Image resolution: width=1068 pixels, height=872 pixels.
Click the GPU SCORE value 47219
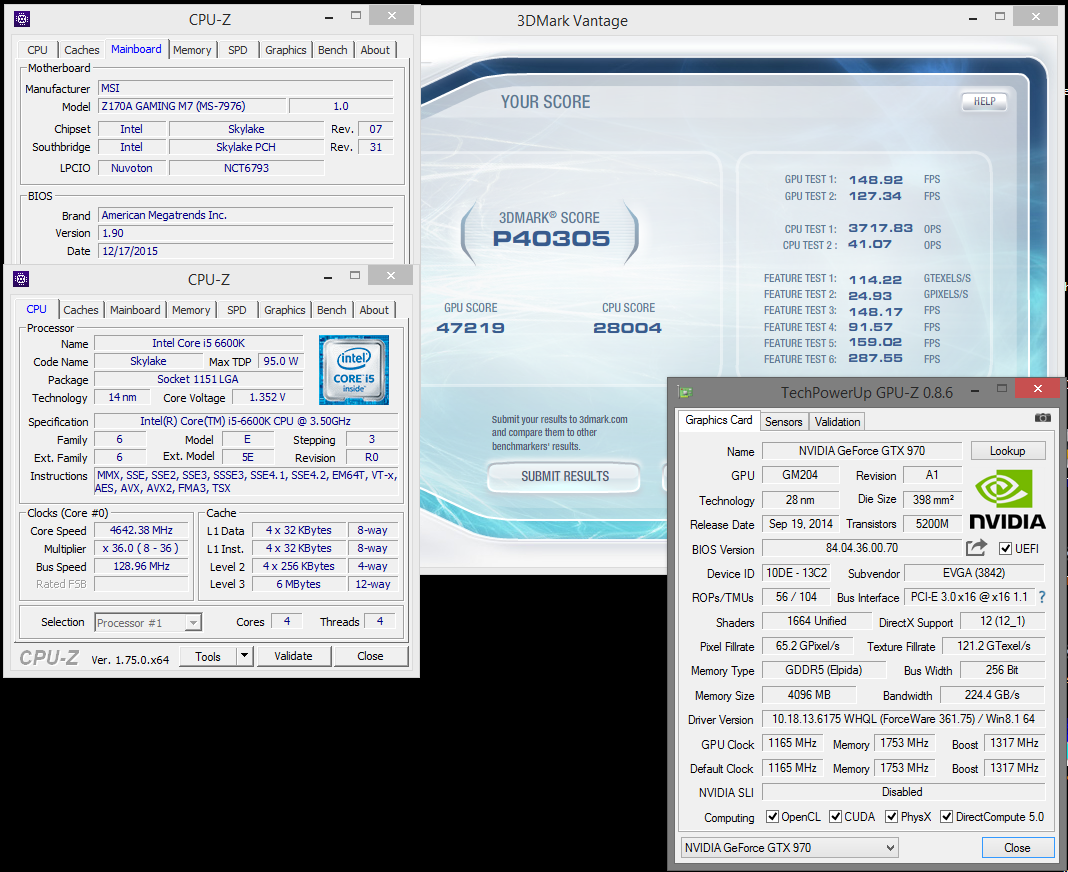[470, 328]
